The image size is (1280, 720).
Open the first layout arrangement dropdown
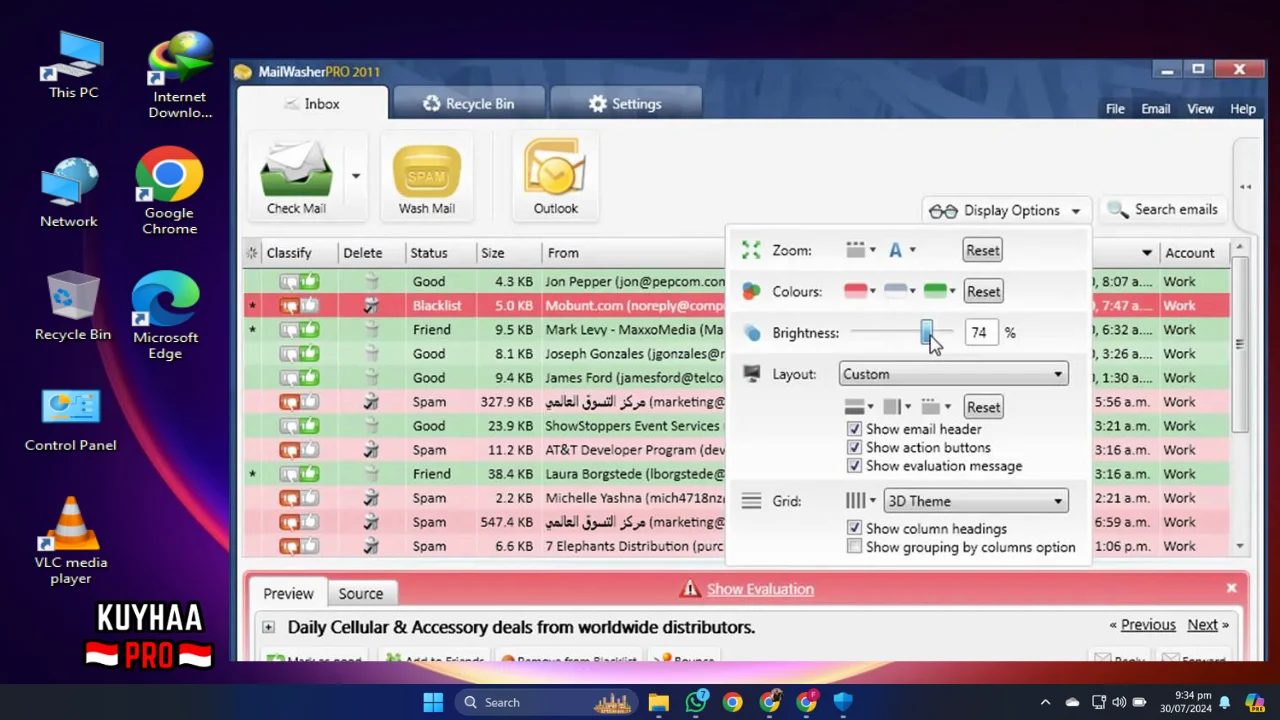click(x=859, y=407)
